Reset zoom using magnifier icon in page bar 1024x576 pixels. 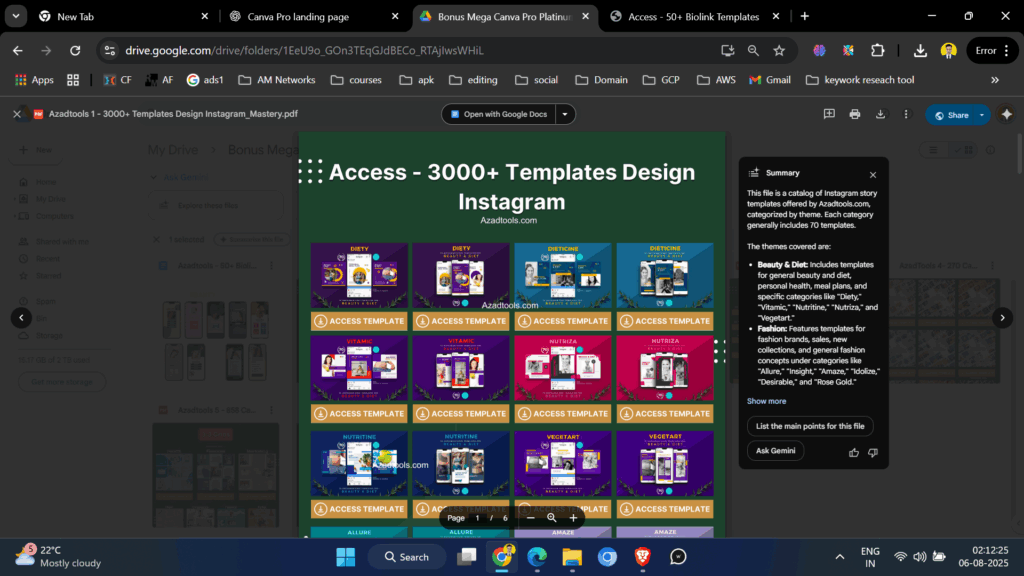(552, 518)
